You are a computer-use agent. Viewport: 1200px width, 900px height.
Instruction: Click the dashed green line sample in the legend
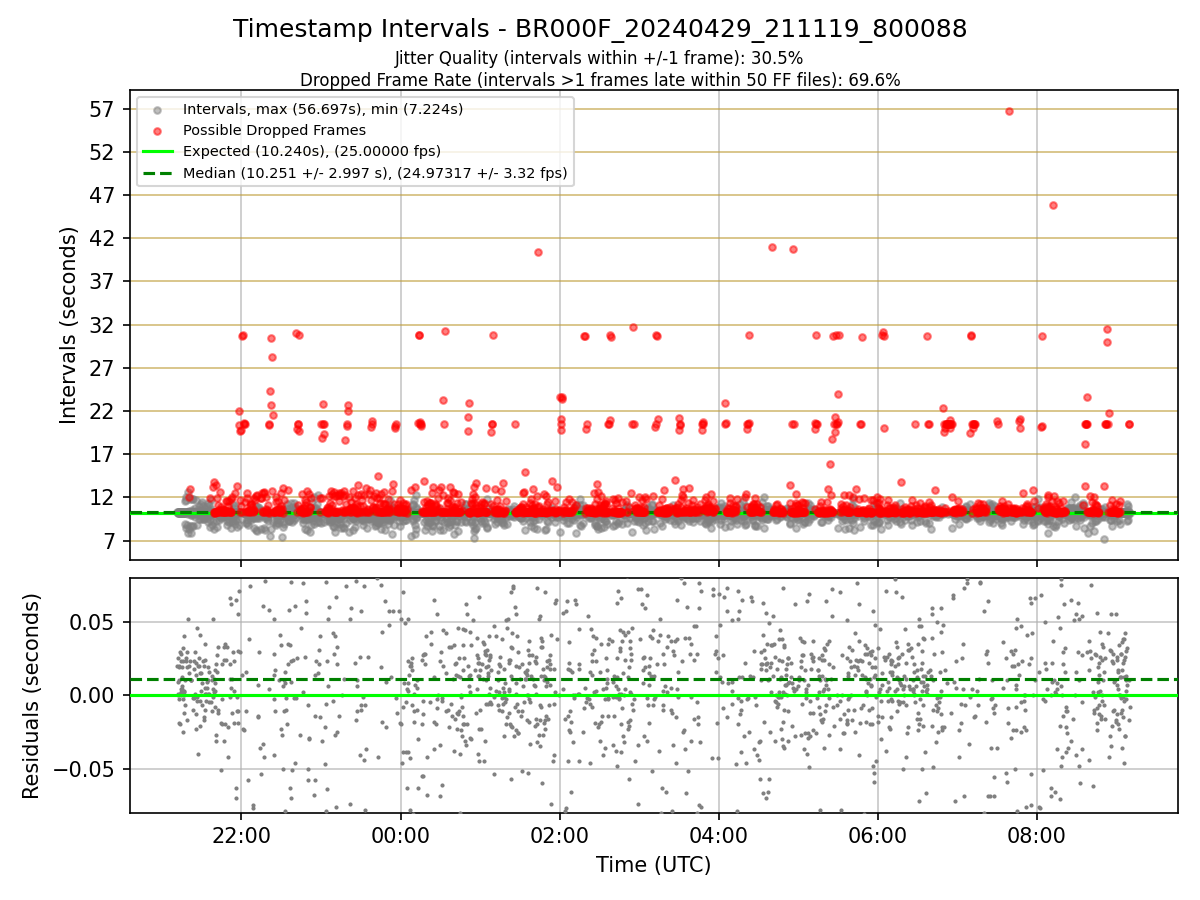point(157,173)
